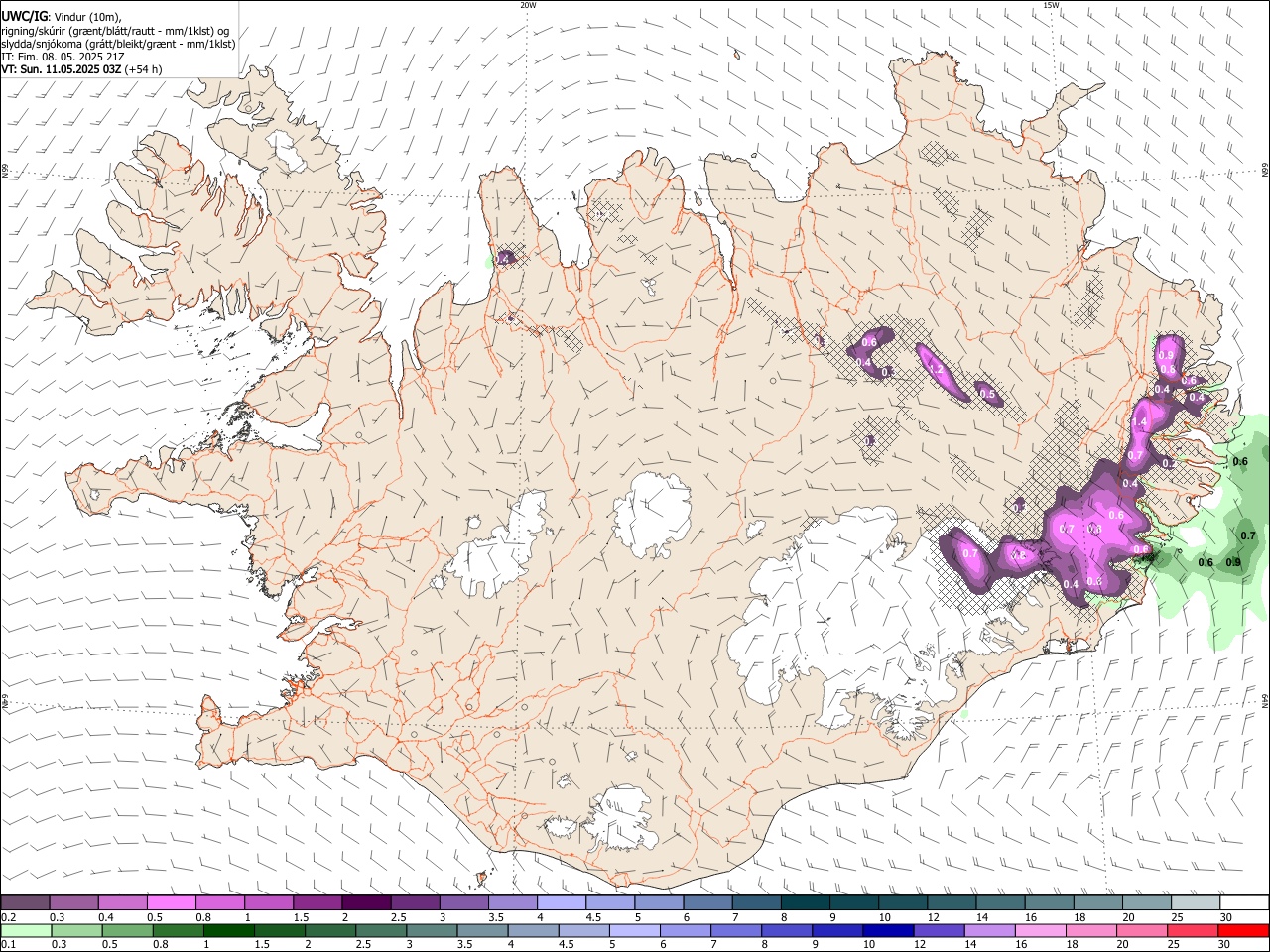
Task: Click the 12 swatch in upper legend row
Action: [952, 903]
